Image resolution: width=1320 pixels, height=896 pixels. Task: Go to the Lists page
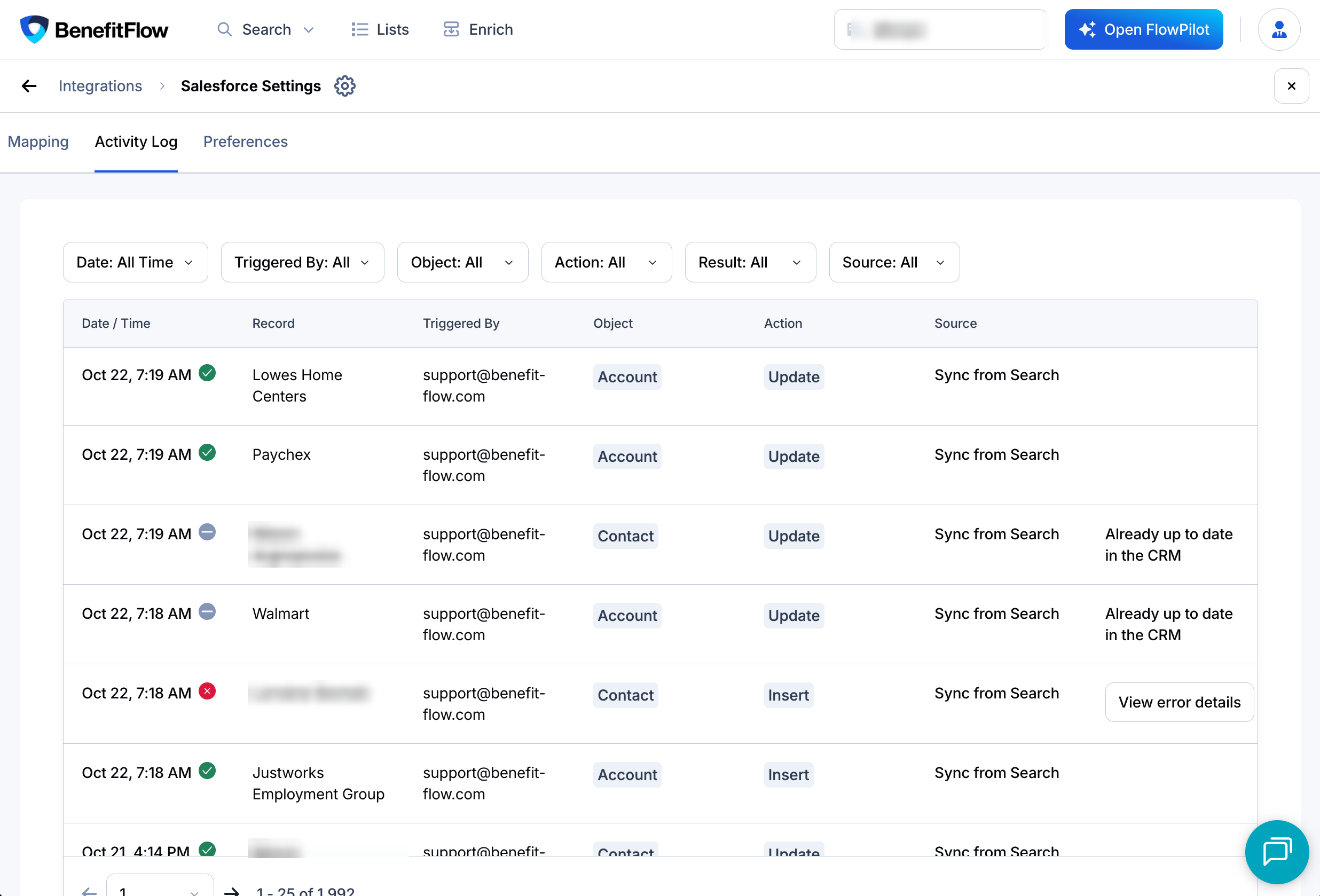point(380,29)
